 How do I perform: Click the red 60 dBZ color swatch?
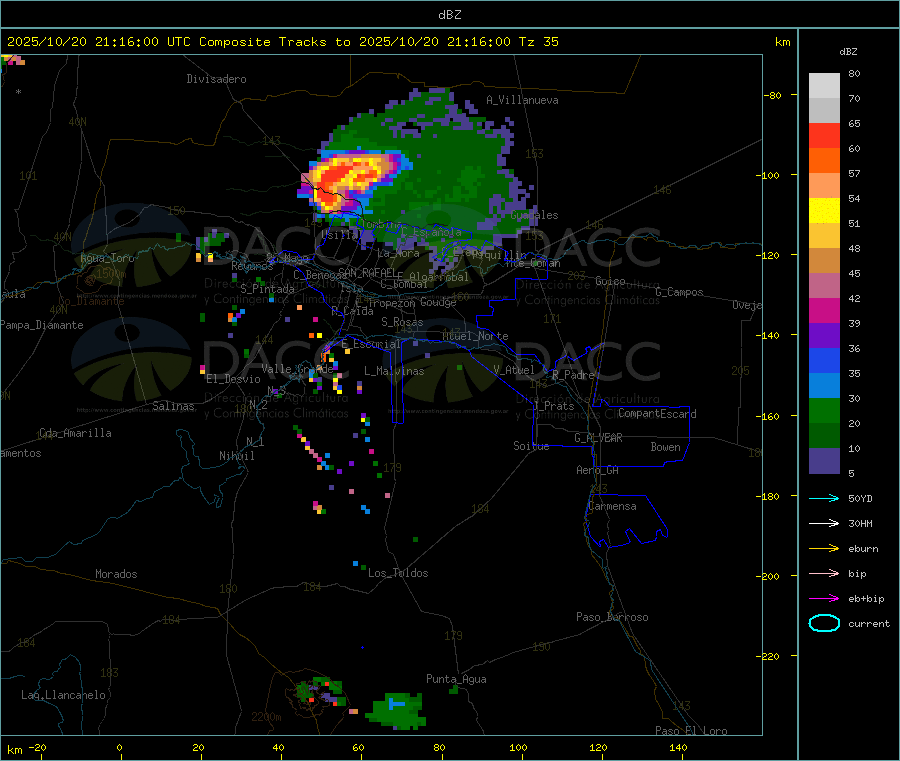tap(824, 135)
